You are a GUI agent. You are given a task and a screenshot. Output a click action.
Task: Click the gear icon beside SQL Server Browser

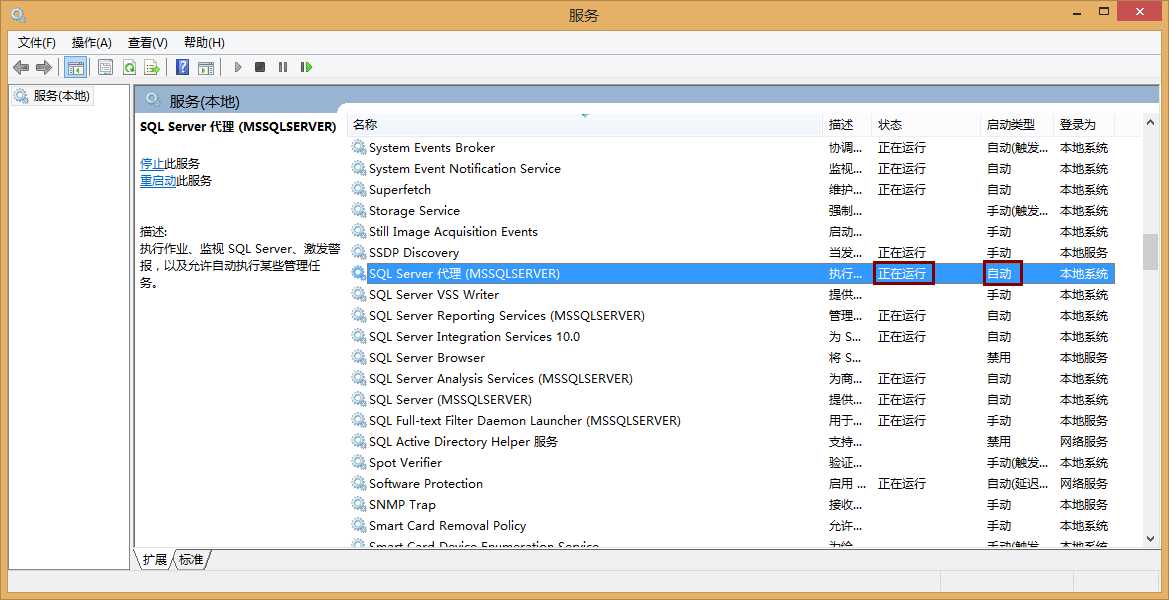(359, 358)
